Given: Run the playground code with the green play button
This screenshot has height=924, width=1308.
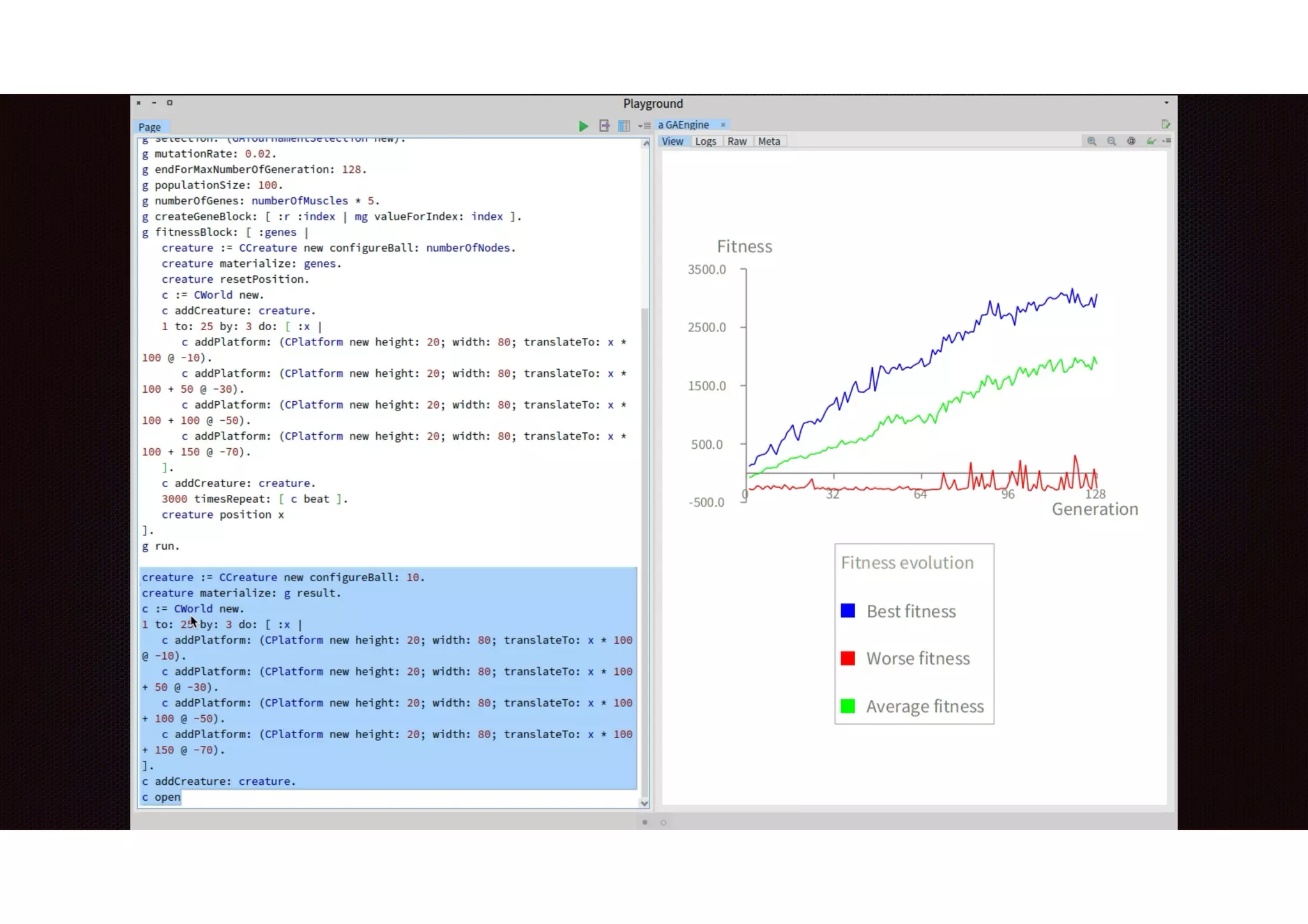Looking at the screenshot, I should 583,126.
